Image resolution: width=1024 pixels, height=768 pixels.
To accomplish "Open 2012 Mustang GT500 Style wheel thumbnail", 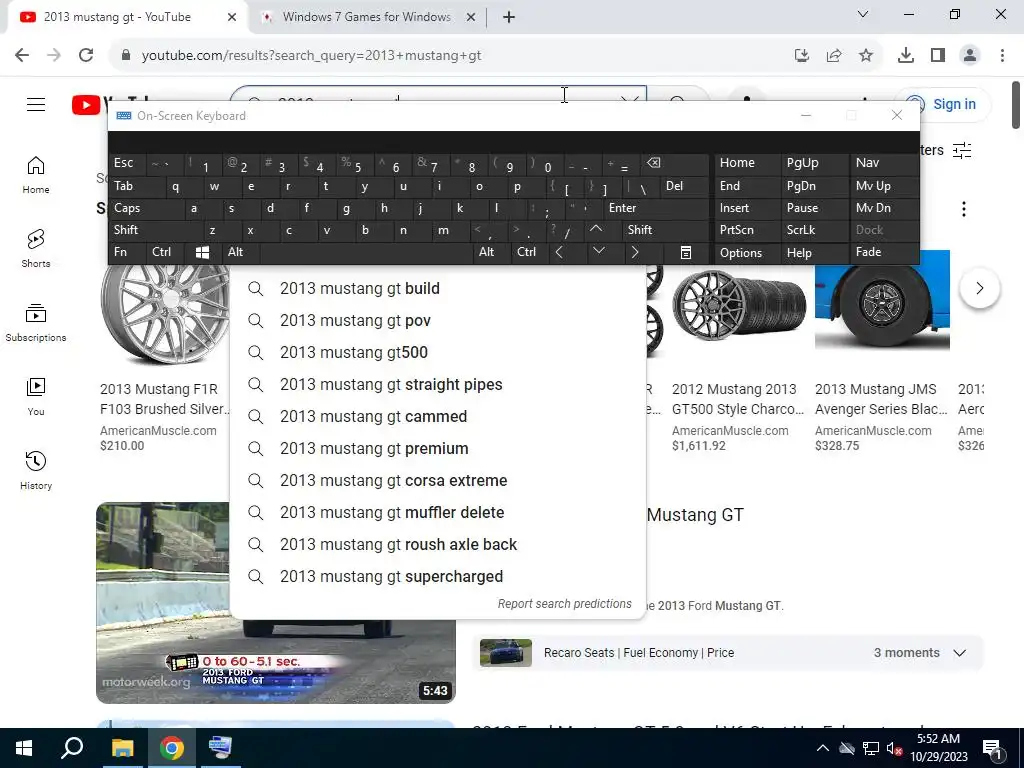I will [x=739, y=304].
